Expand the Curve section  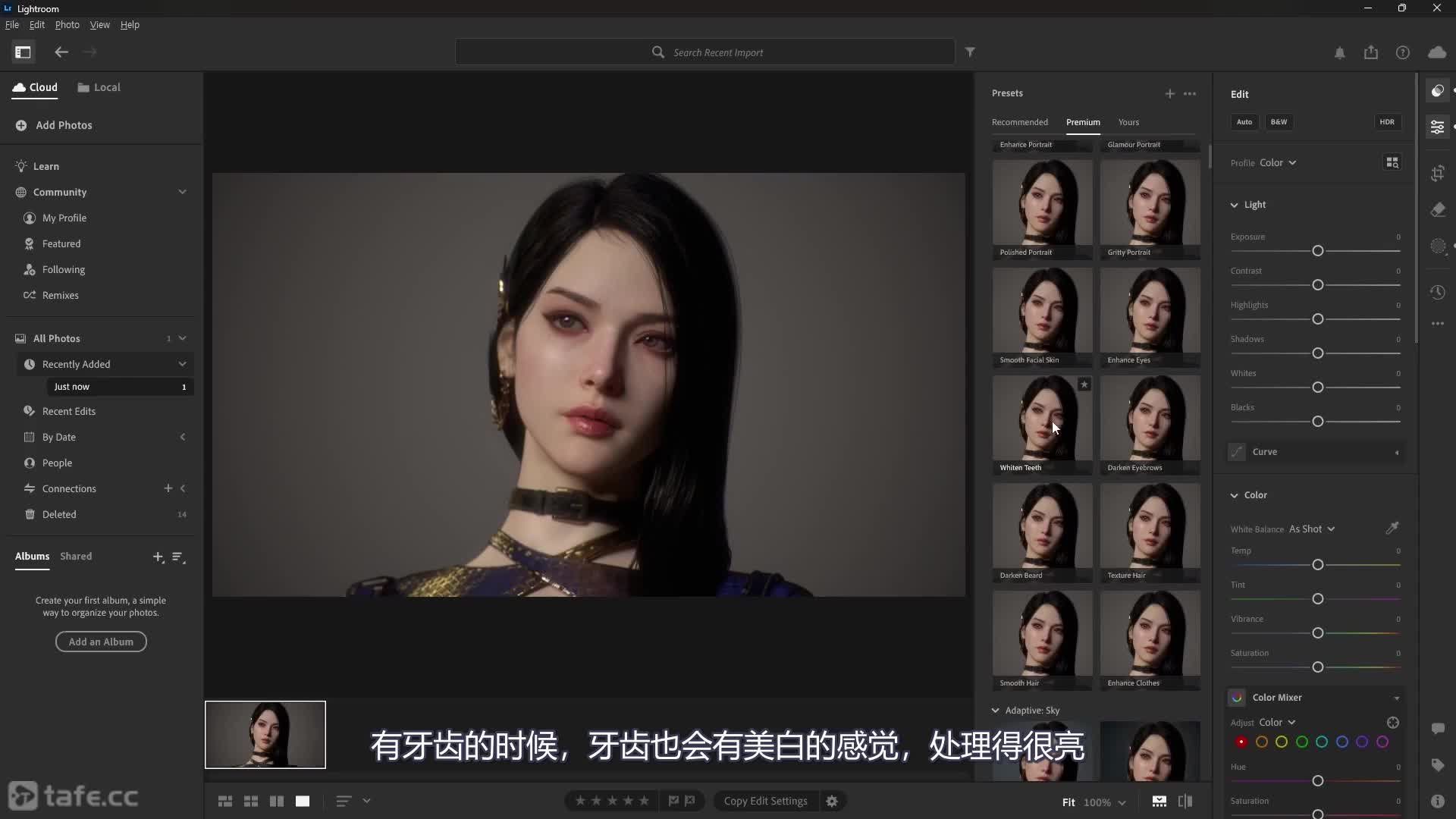1395,453
